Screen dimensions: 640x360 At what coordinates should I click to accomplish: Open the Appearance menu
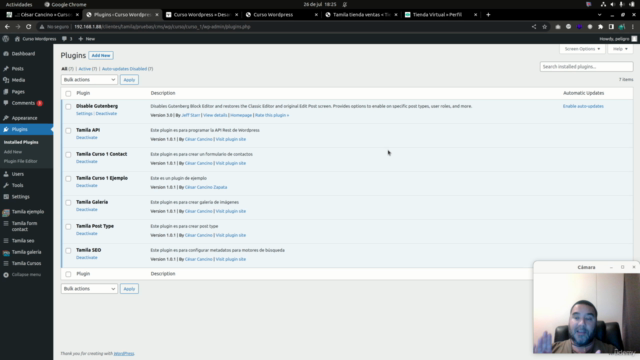(x=24, y=118)
